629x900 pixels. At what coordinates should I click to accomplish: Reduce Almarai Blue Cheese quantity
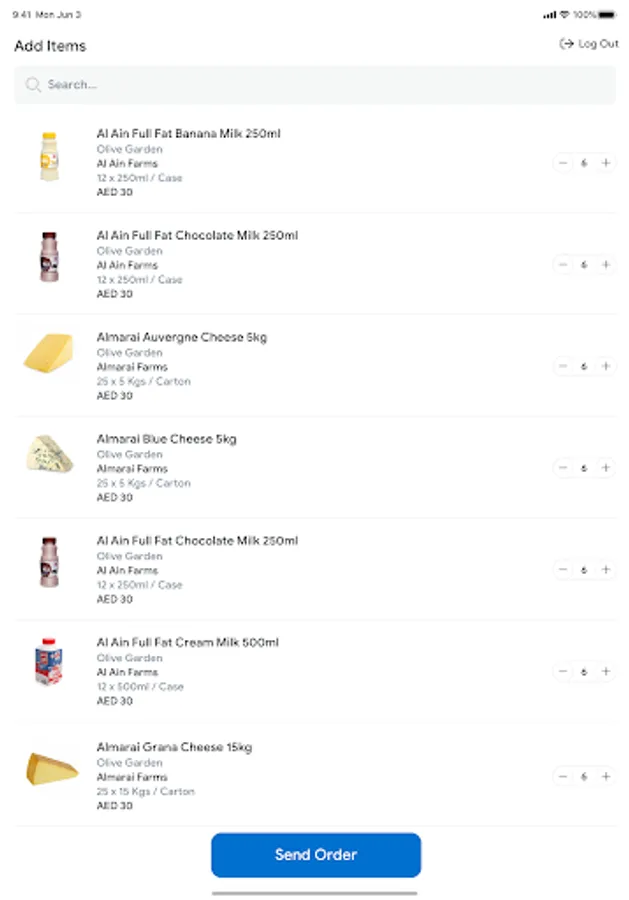pyautogui.click(x=563, y=468)
